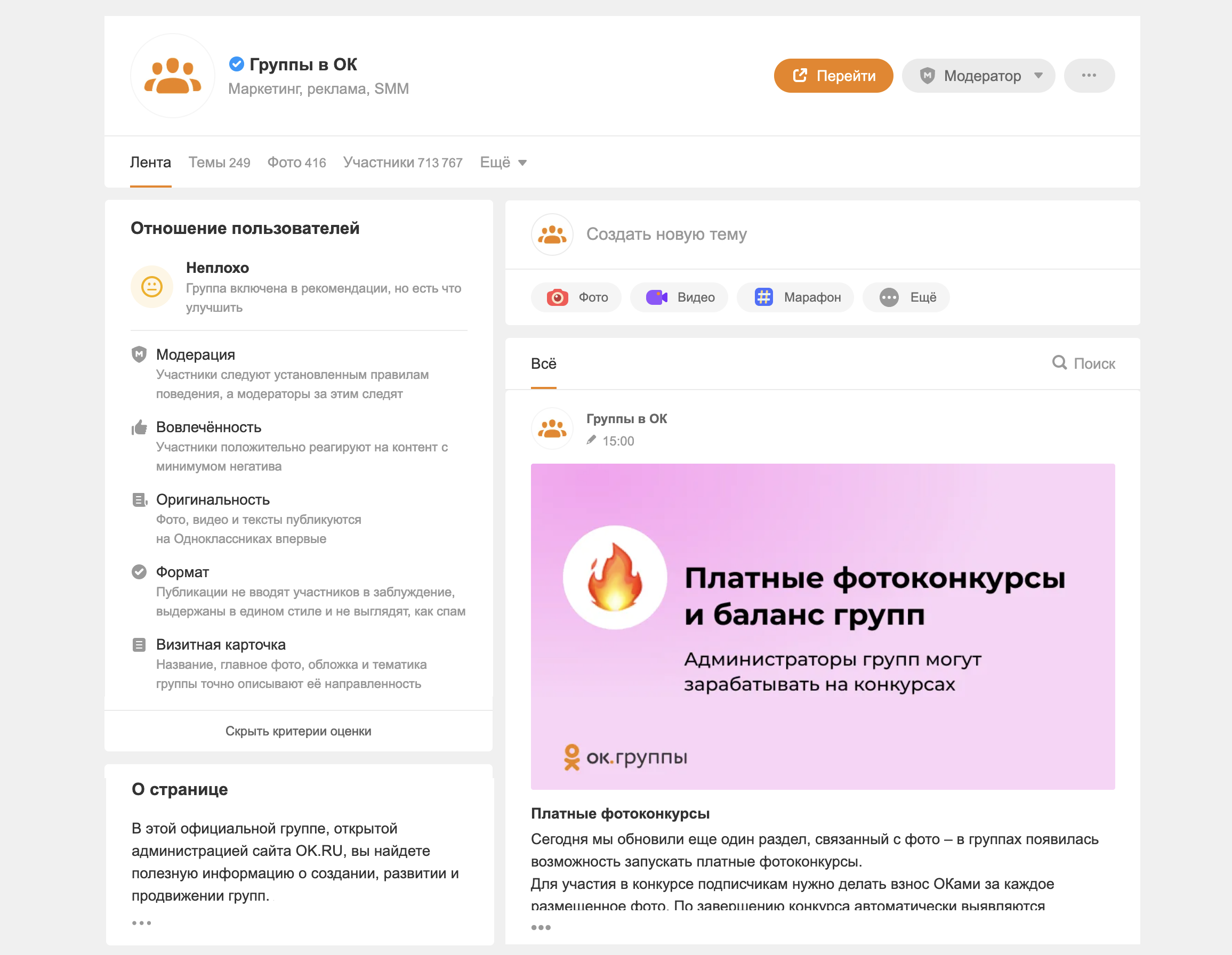Click the Модерация shield icon
The height and width of the screenshot is (955, 1232).
139,354
